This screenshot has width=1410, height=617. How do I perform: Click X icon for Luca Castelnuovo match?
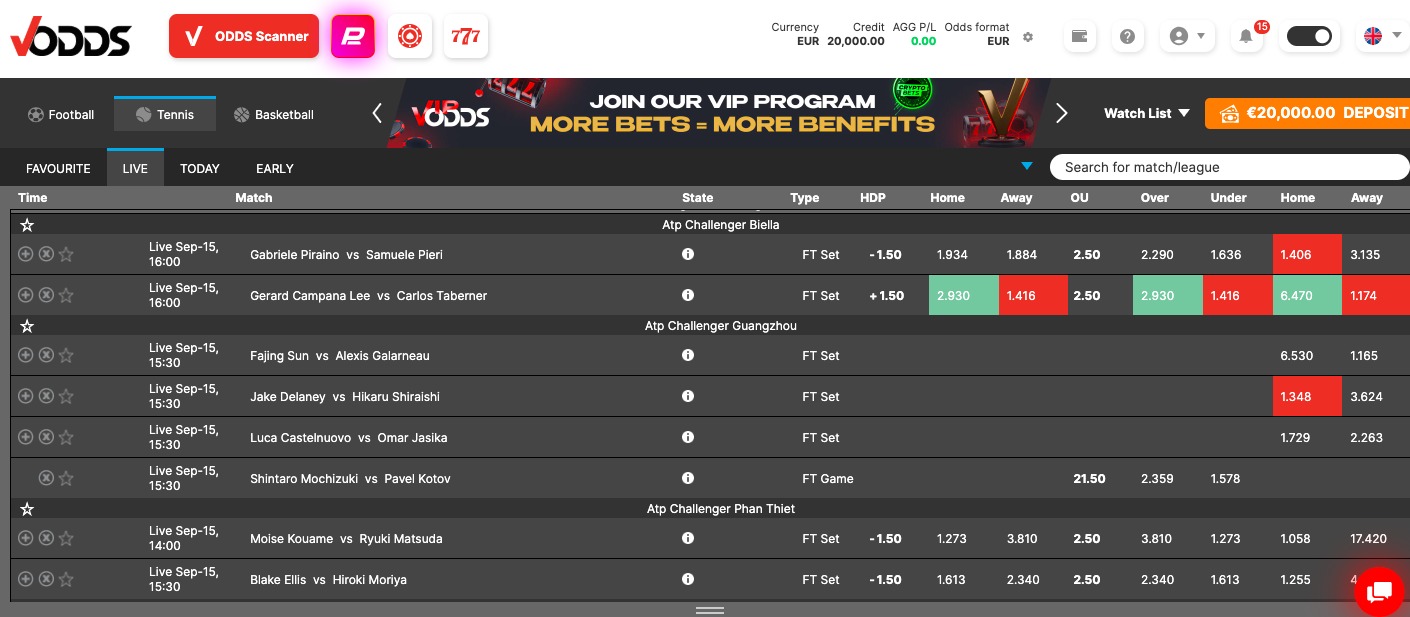(x=46, y=437)
